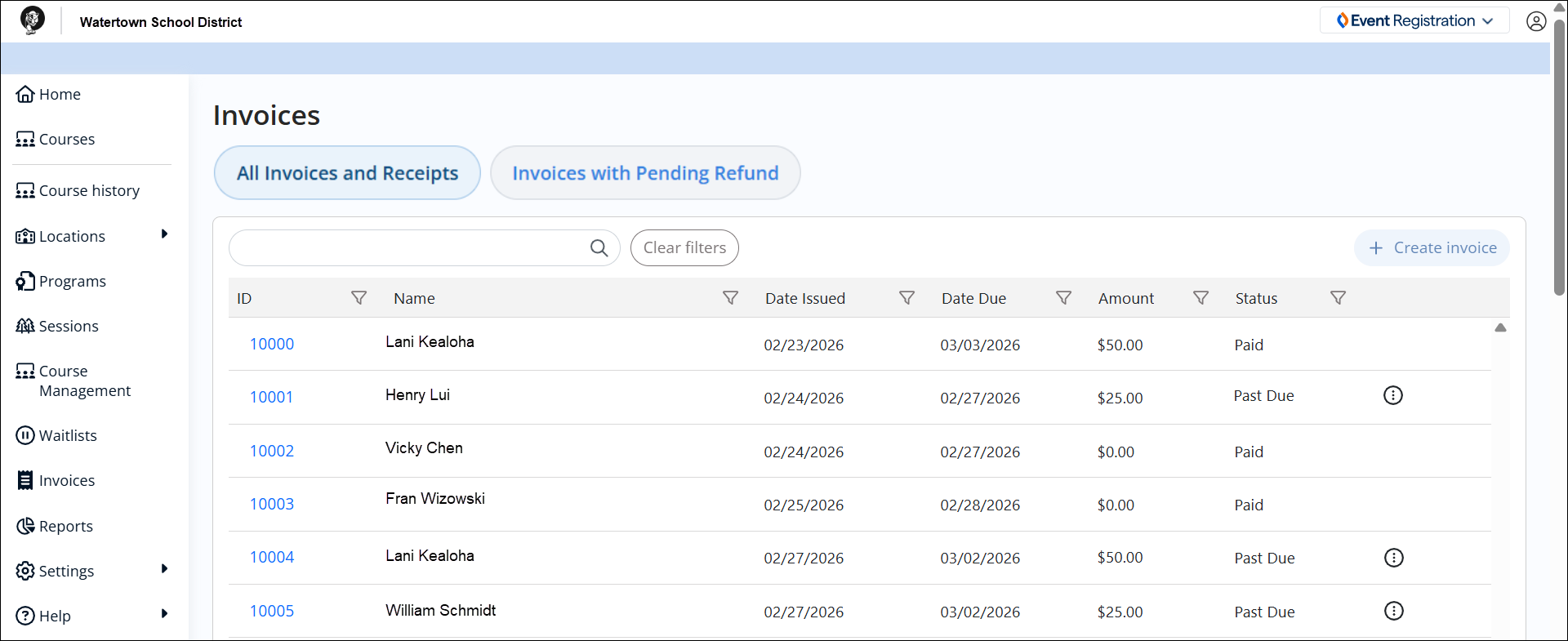This screenshot has width=1568, height=641.
Task: Click the Henry Lui name cell
Action: pyautogui.click(x=417, y=395)
